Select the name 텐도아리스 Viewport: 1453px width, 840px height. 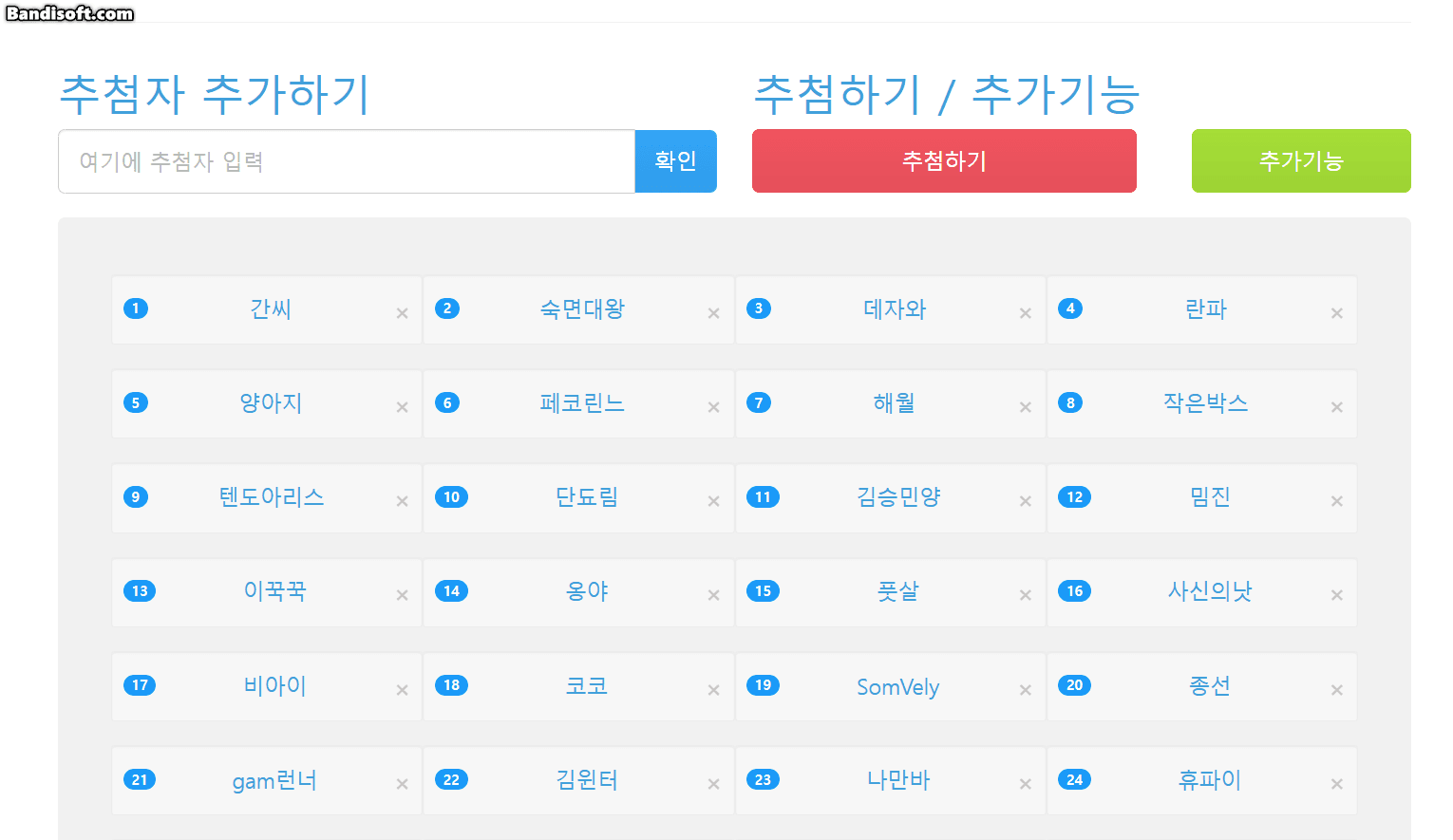(x=272, y=496)
